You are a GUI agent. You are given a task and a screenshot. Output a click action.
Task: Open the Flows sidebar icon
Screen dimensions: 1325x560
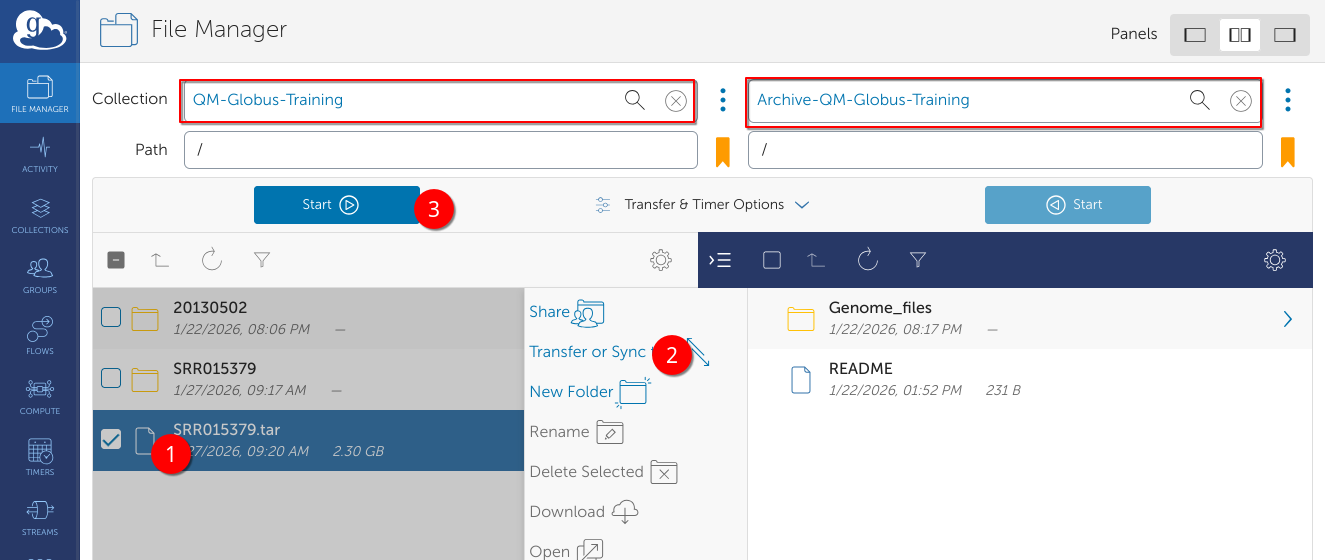[40, 336]
